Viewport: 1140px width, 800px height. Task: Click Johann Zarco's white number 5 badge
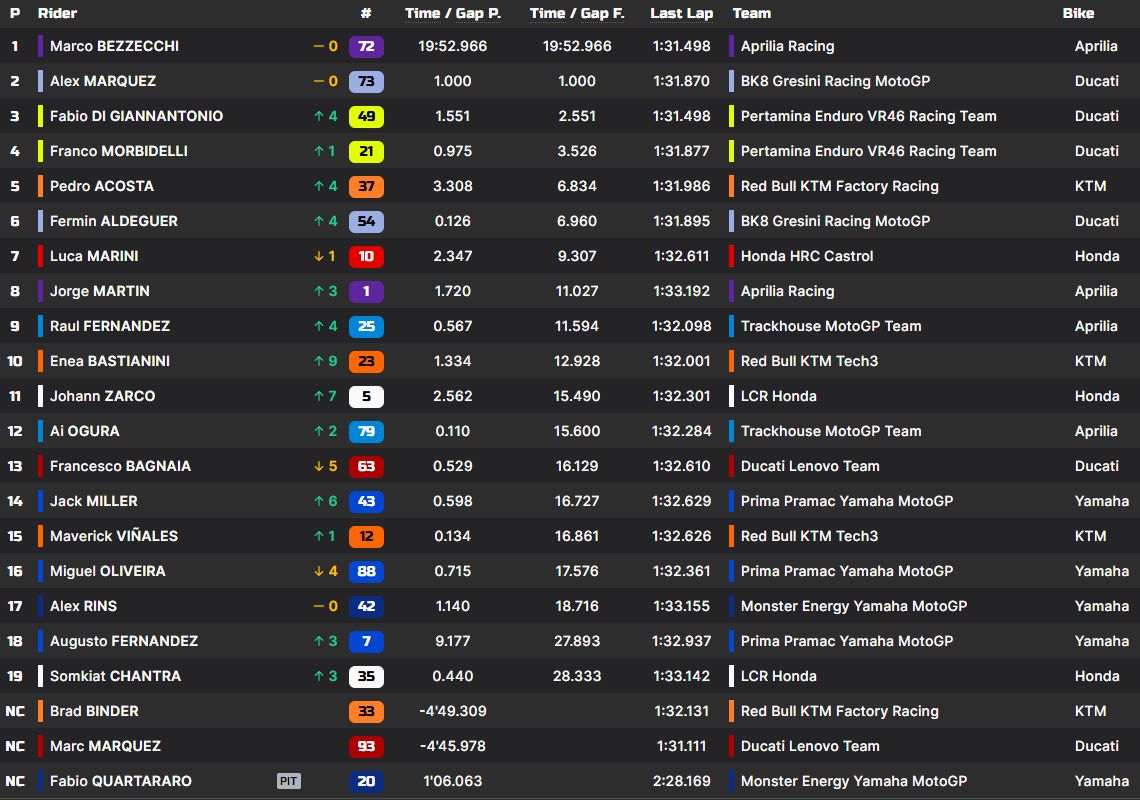click(x=366, y=396)
